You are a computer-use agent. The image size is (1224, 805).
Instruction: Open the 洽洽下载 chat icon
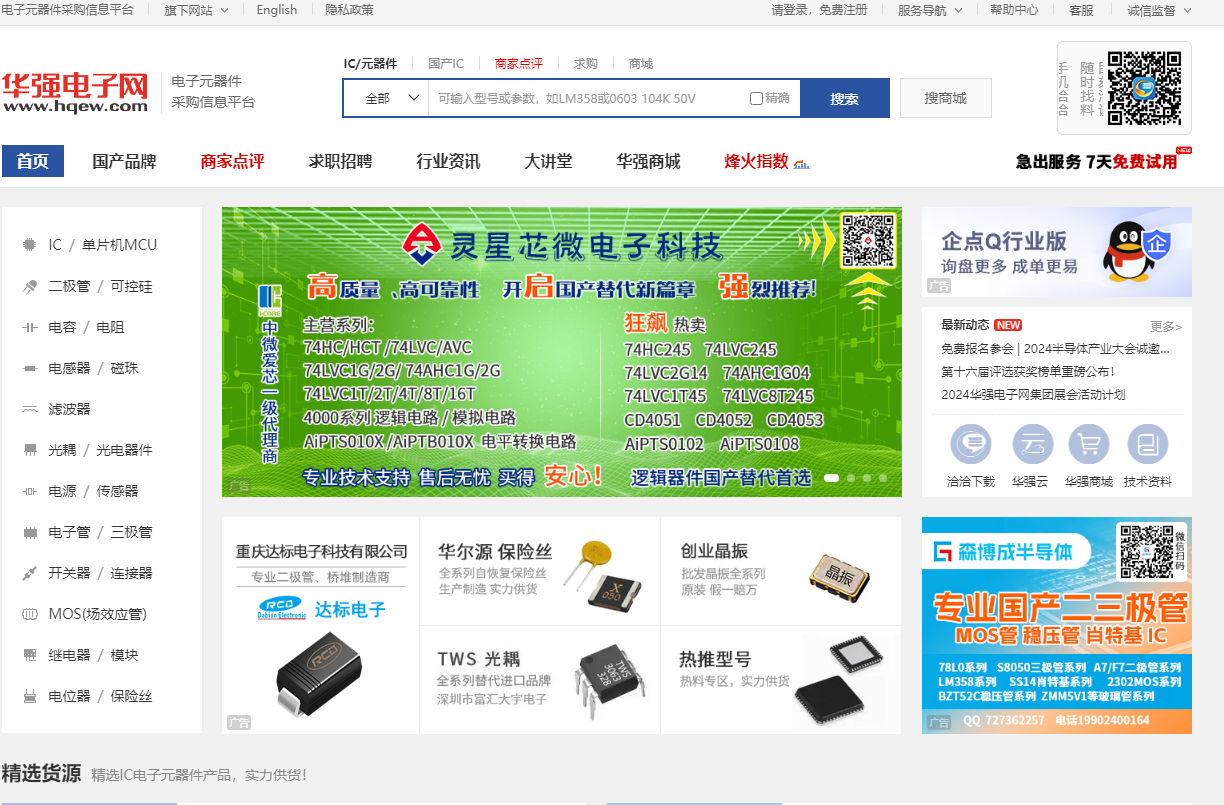pyautogui.click(x=971, y=445)
